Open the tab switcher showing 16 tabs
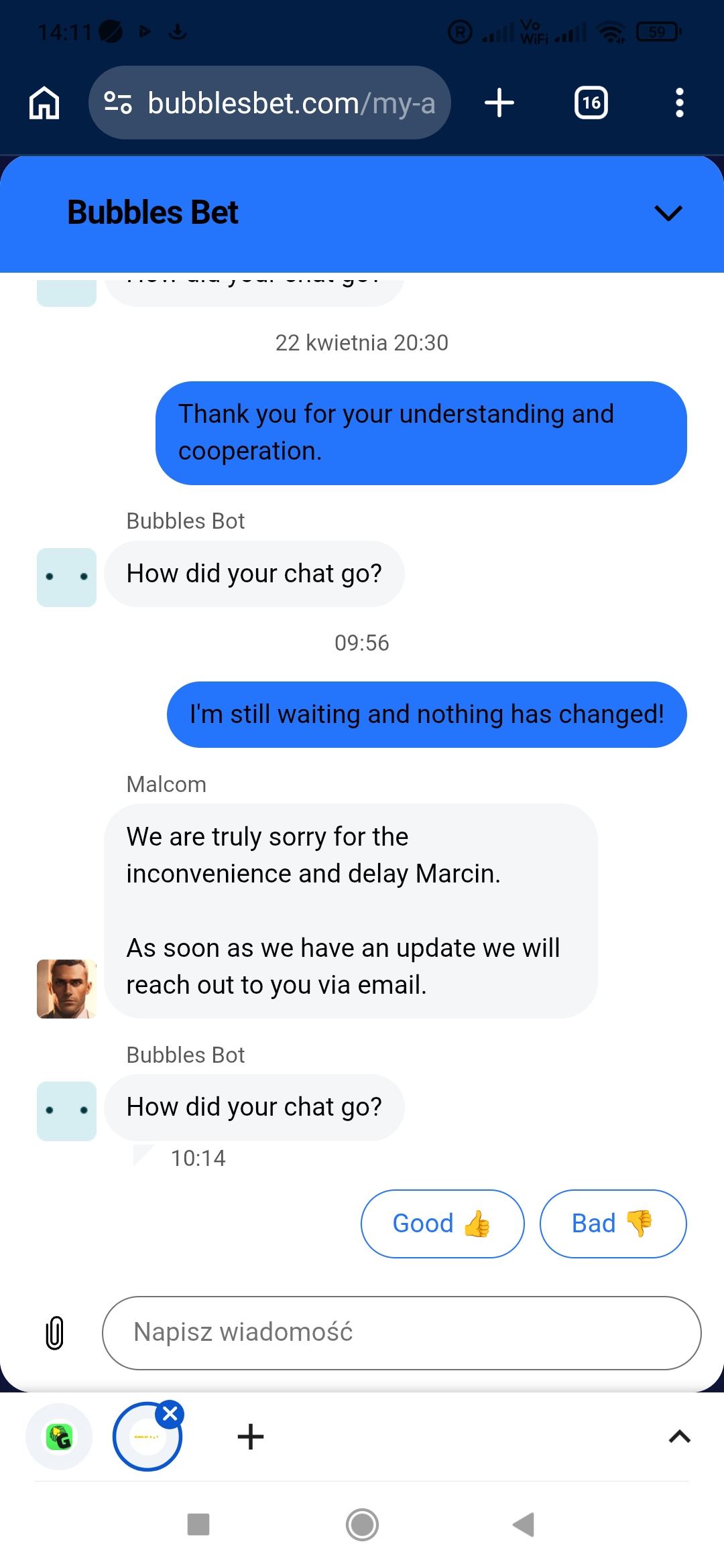Image resolution: width=724 pixels, height=1568 pixels. tap(591, 103)
